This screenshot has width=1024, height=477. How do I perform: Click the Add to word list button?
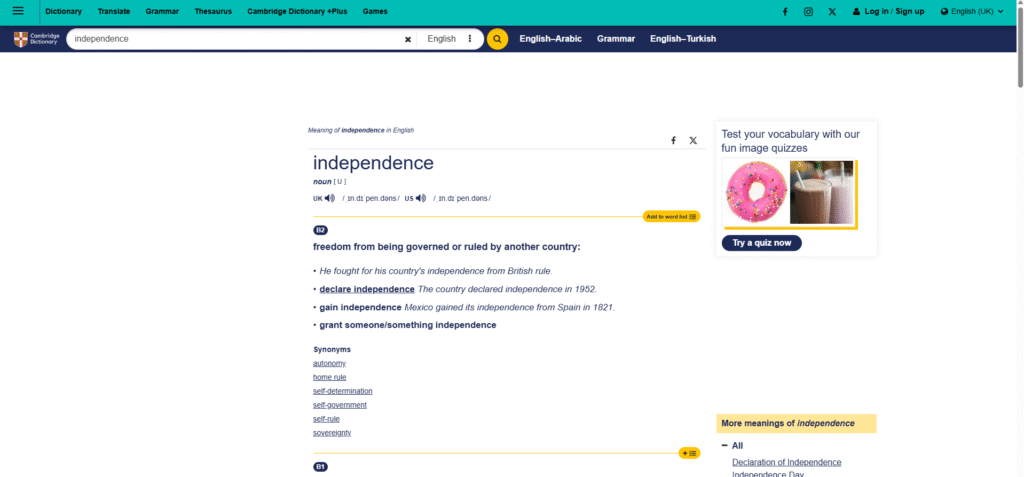pos(671,216)
